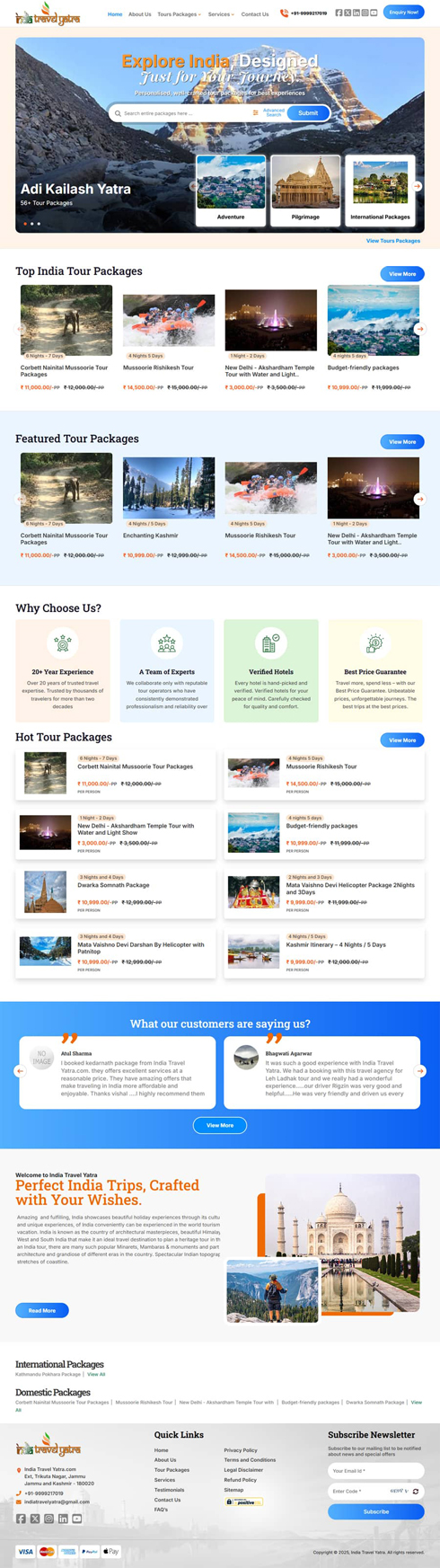Expand the Tours Packages dropdown menu
Screen dimensions: 440x1568
179,14
